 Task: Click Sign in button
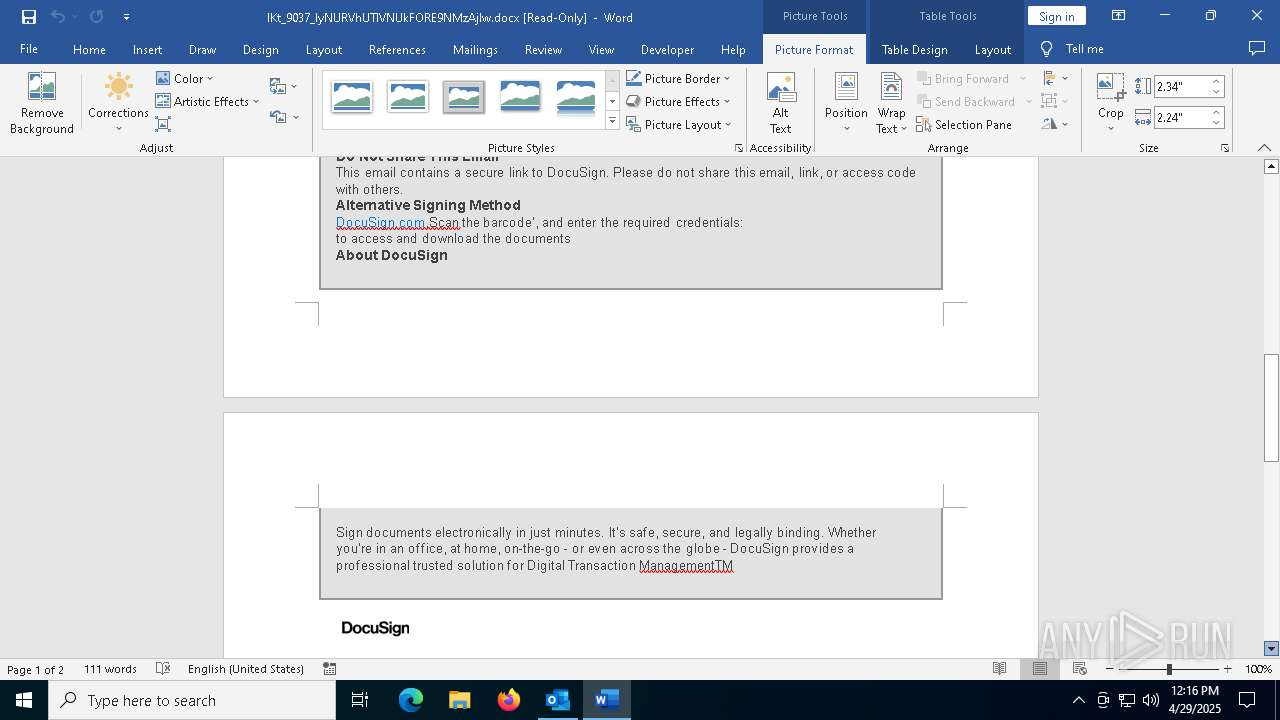pyautogui.click(x=1056, y=16)
